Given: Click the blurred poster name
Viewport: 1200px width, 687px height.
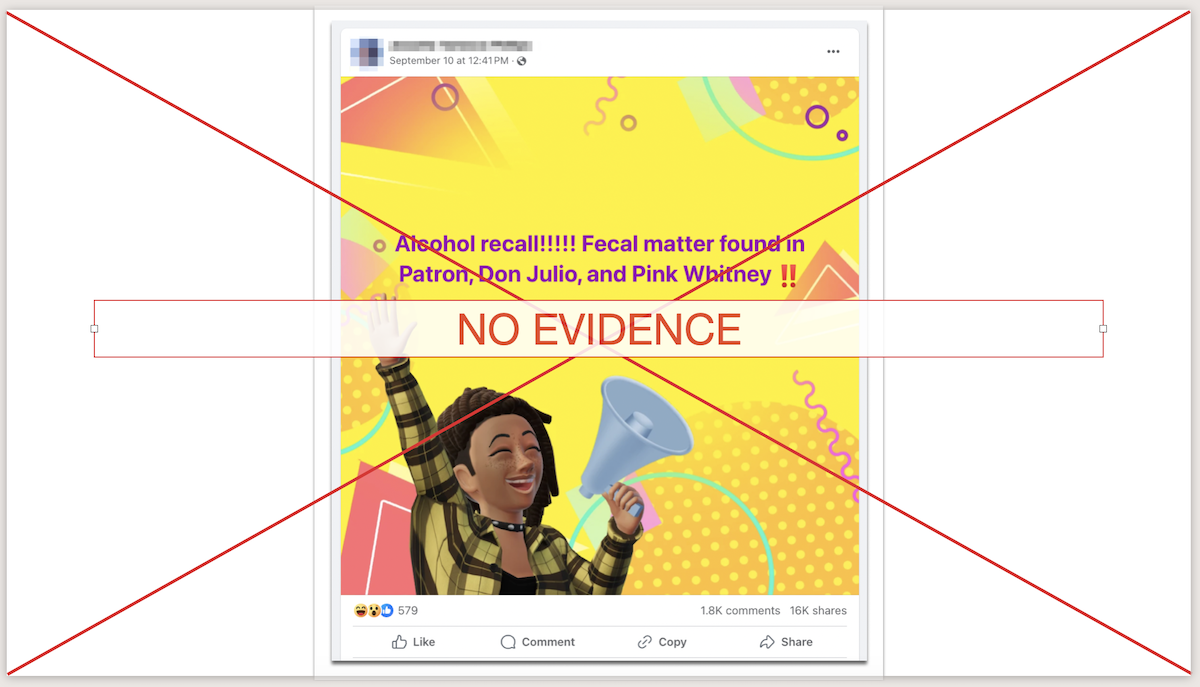Looking at the screenshot, I should coord(460,45).
